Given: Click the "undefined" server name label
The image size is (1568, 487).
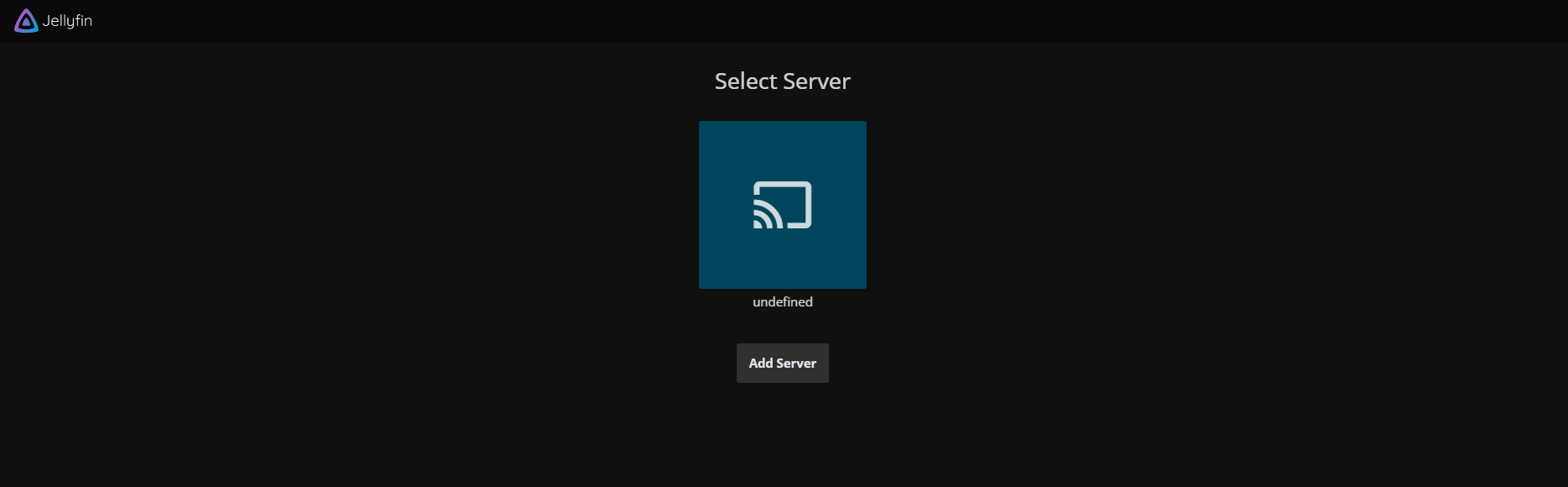Looking at the screenshot, I should [x=782, y=302].
